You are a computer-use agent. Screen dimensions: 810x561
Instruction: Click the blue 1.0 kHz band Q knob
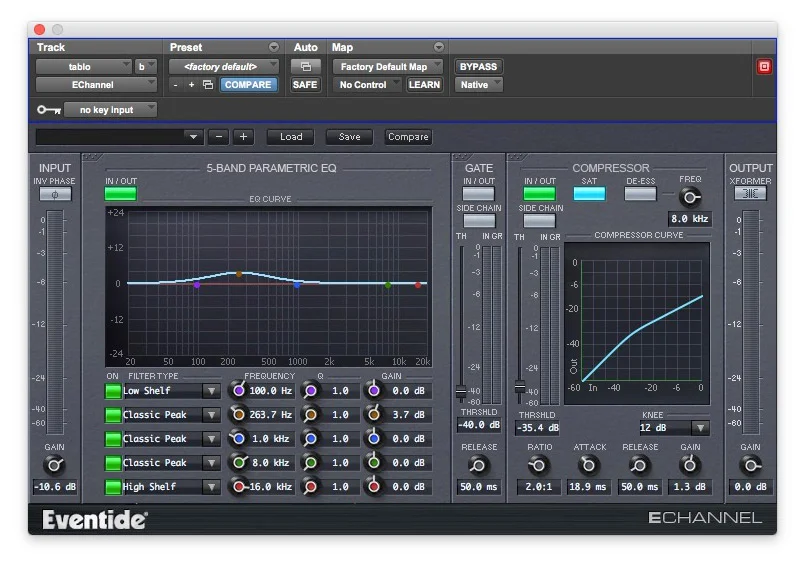(310, 439)
